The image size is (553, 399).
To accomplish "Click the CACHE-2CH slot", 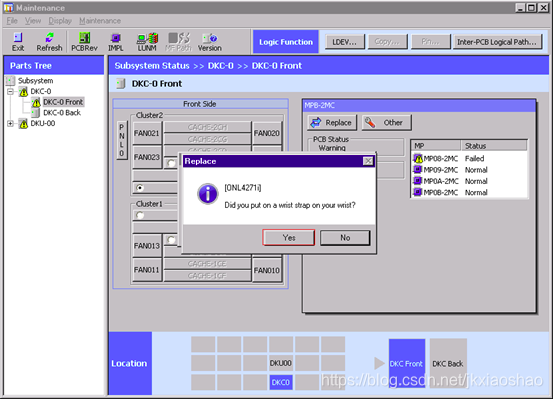I will click(x=207, y=127).
